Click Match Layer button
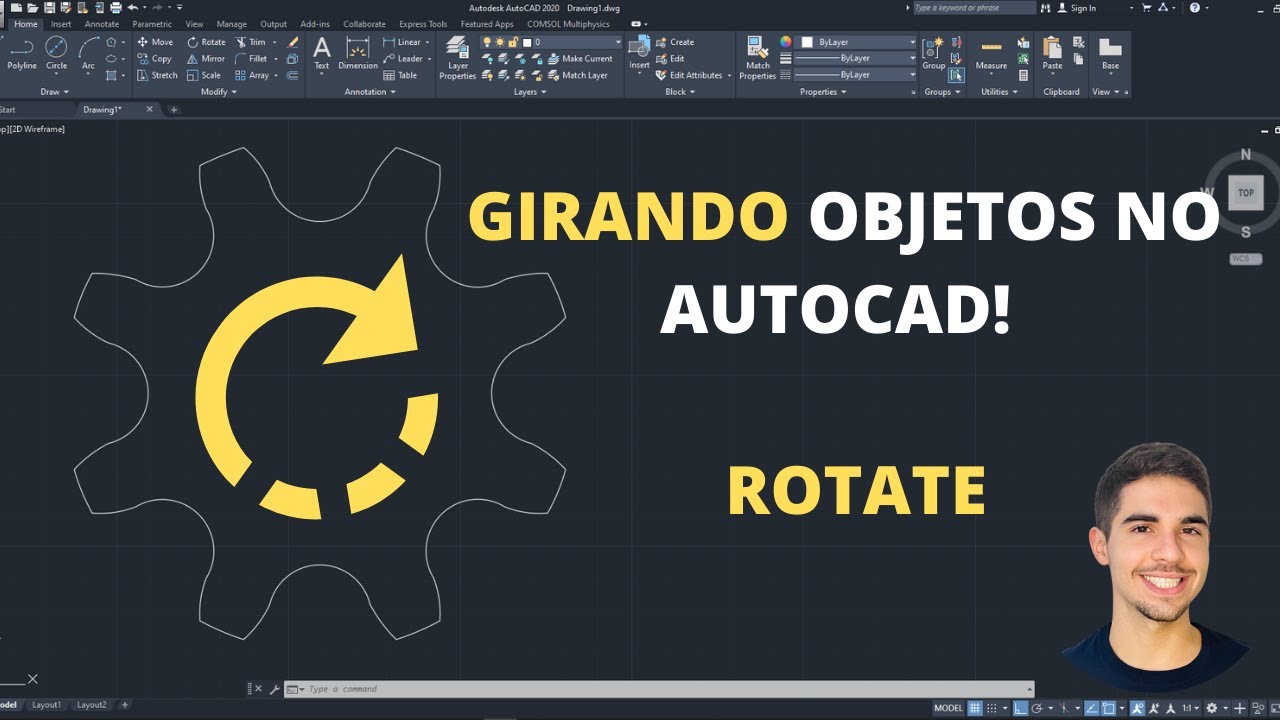This screenshot has height=720, width=1280. coord(576,75)
